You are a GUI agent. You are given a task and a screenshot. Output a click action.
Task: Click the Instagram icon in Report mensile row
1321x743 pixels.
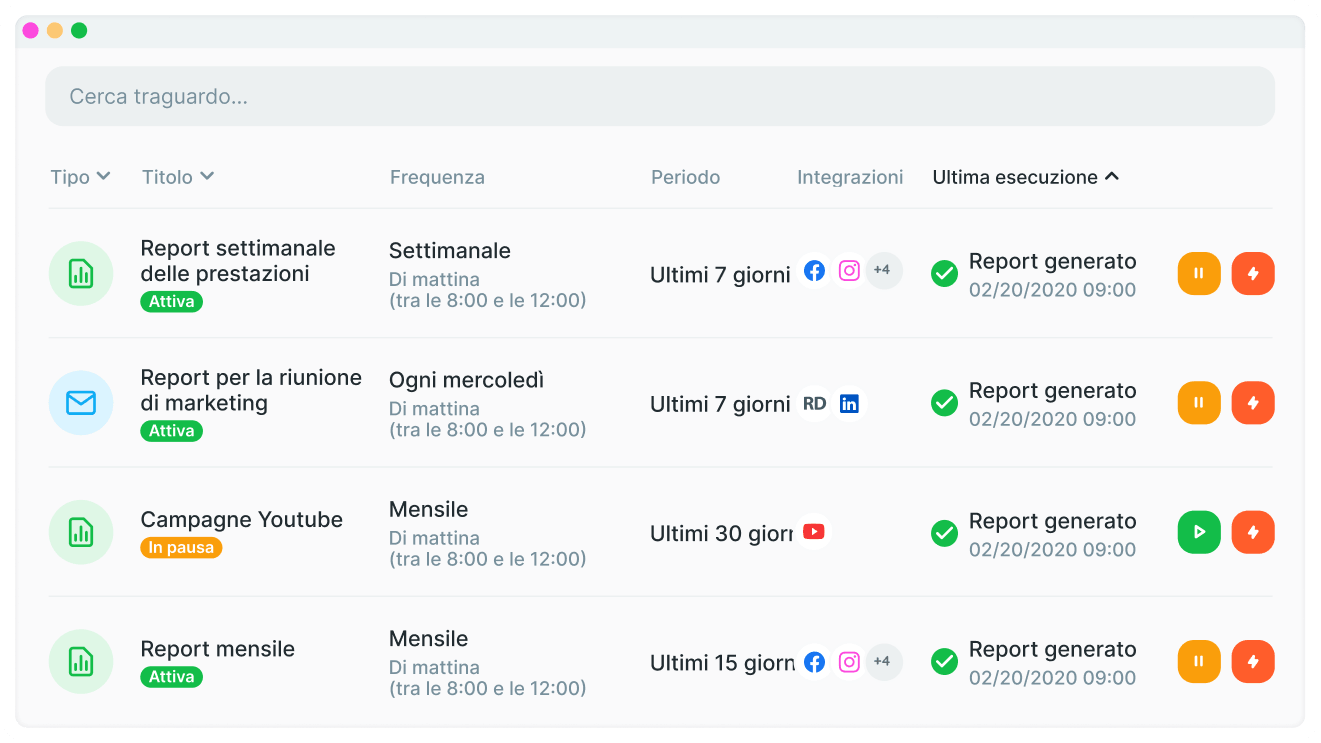tap(849, 662)
